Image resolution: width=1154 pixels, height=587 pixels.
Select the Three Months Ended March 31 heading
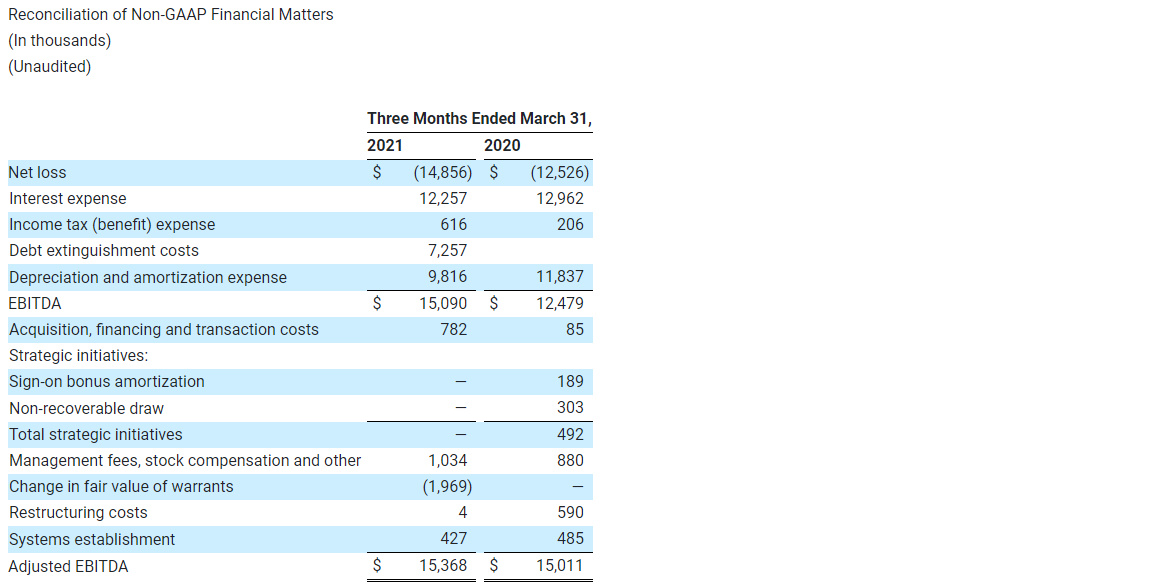tap(480, 118)
